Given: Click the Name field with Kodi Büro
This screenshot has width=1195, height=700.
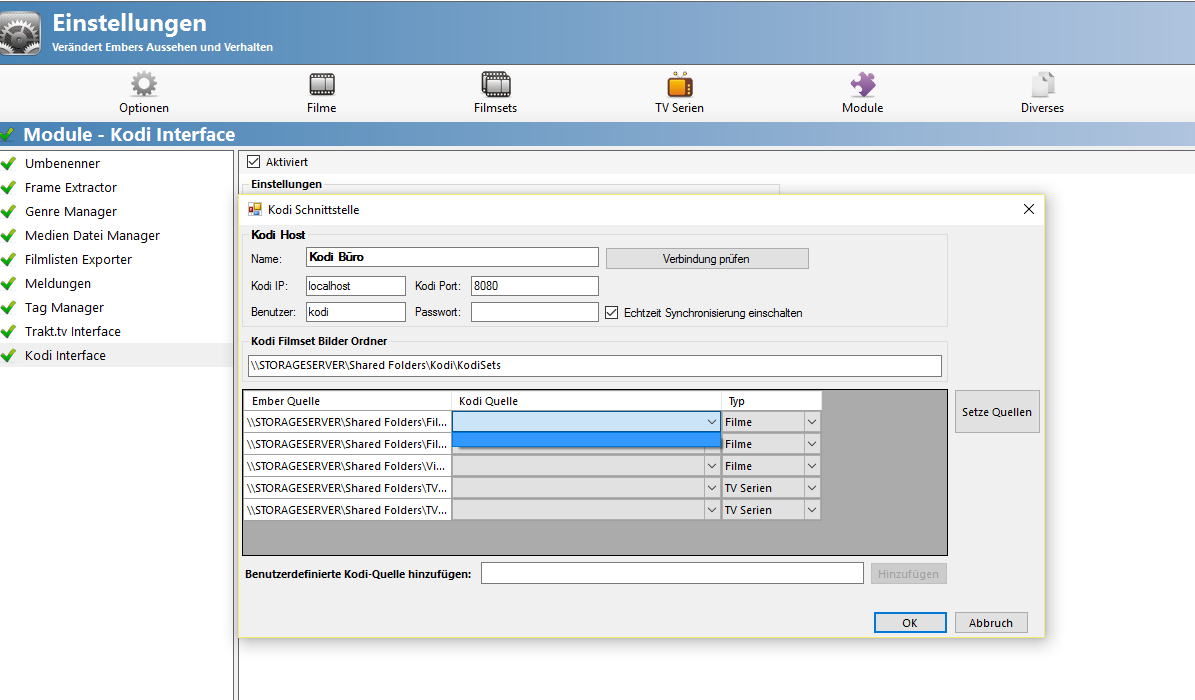Looking at the screenshot, I should 452,257.
